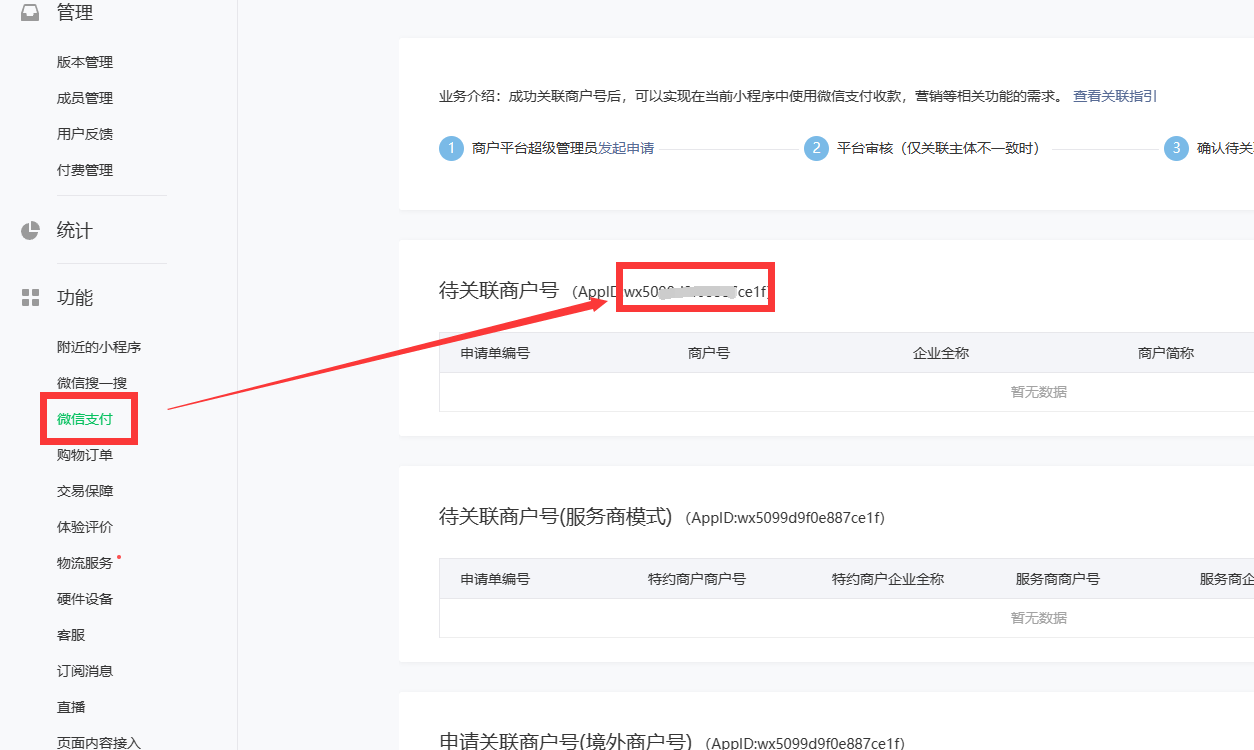The image size is (1254, 750).
Task: Click the 商户简称 column header
Action: (x=1166, y=353)
